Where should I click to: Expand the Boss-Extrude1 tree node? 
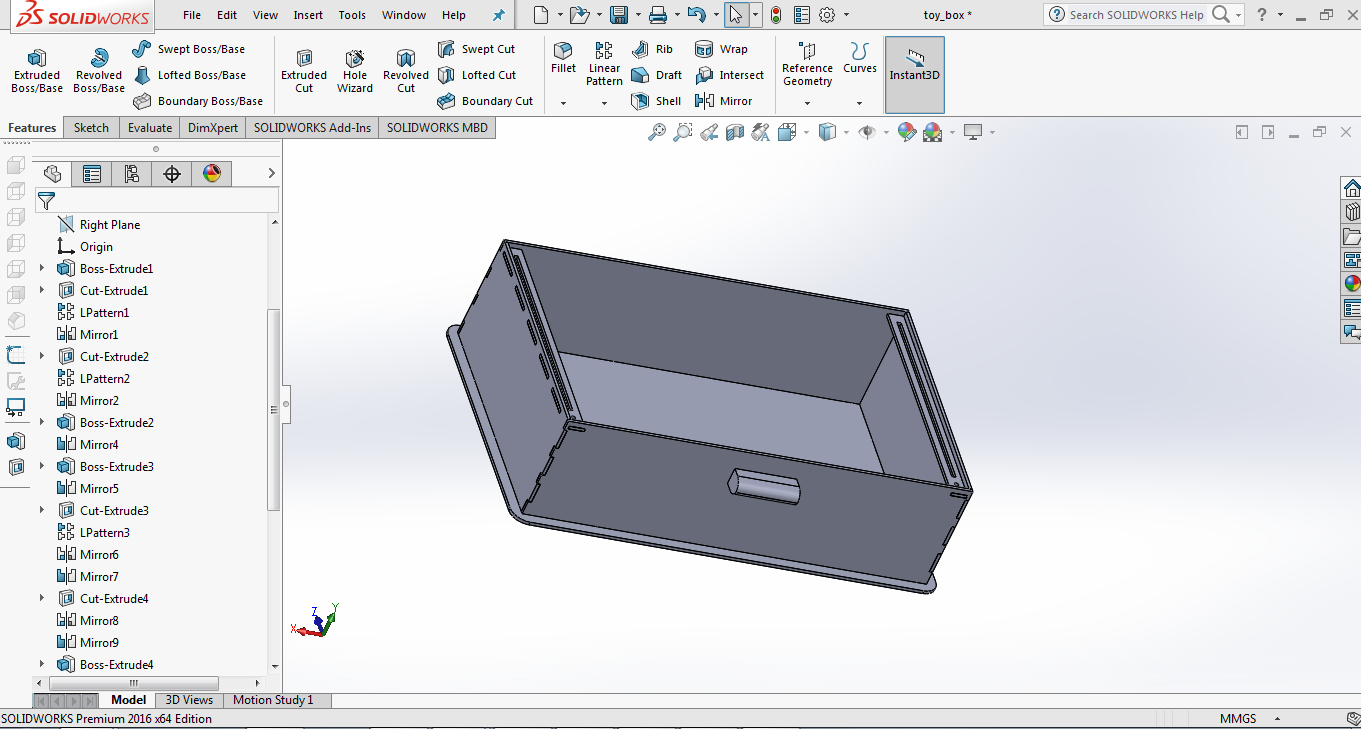click(x=42, y=268)
